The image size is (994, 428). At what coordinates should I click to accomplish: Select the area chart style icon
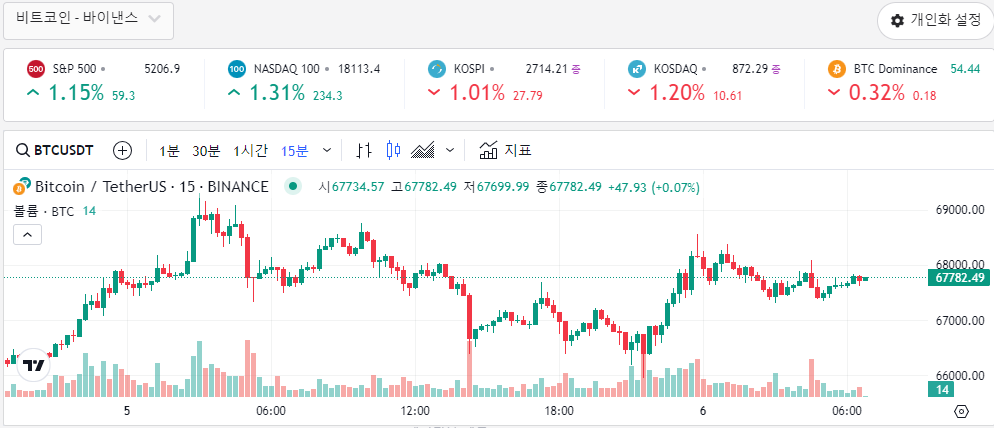tap(423, 151)
